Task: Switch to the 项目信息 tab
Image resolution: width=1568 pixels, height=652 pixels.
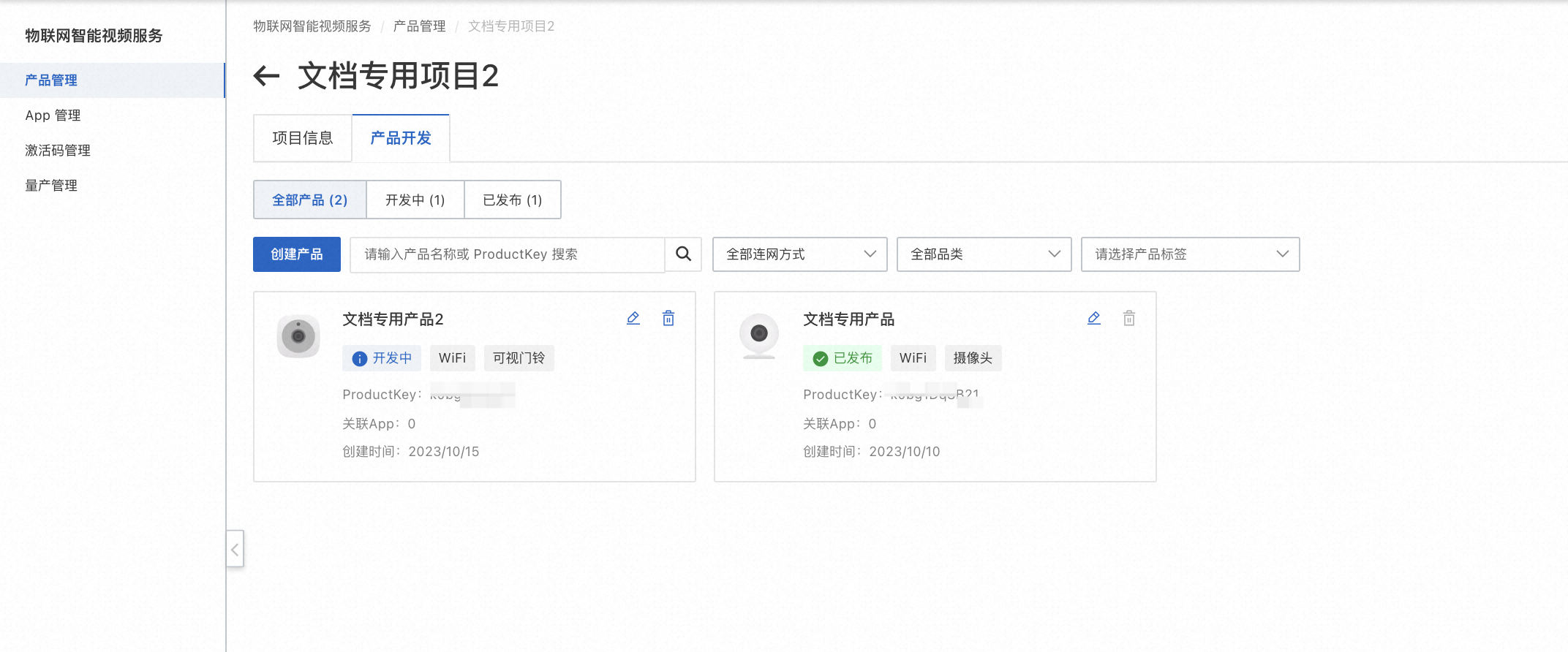Action: click(303, 138)
